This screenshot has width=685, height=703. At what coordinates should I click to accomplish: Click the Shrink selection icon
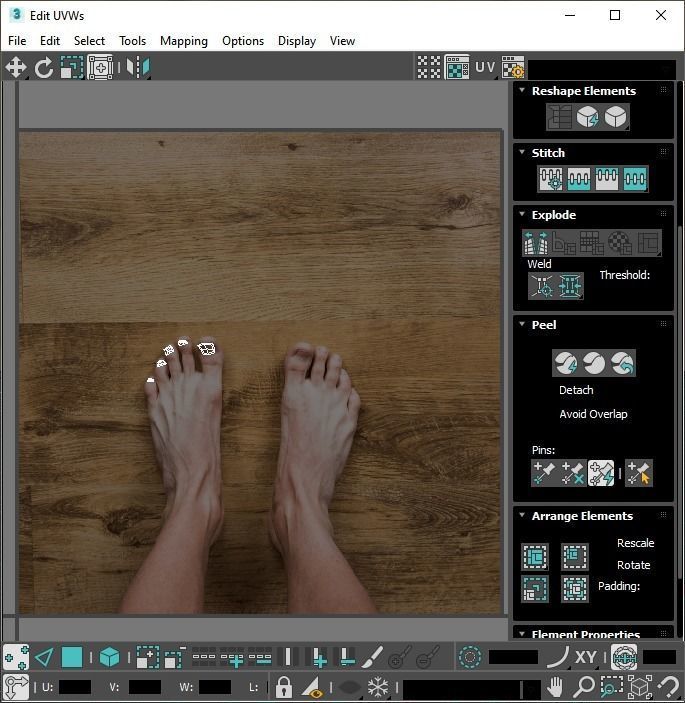click(175, 658)
